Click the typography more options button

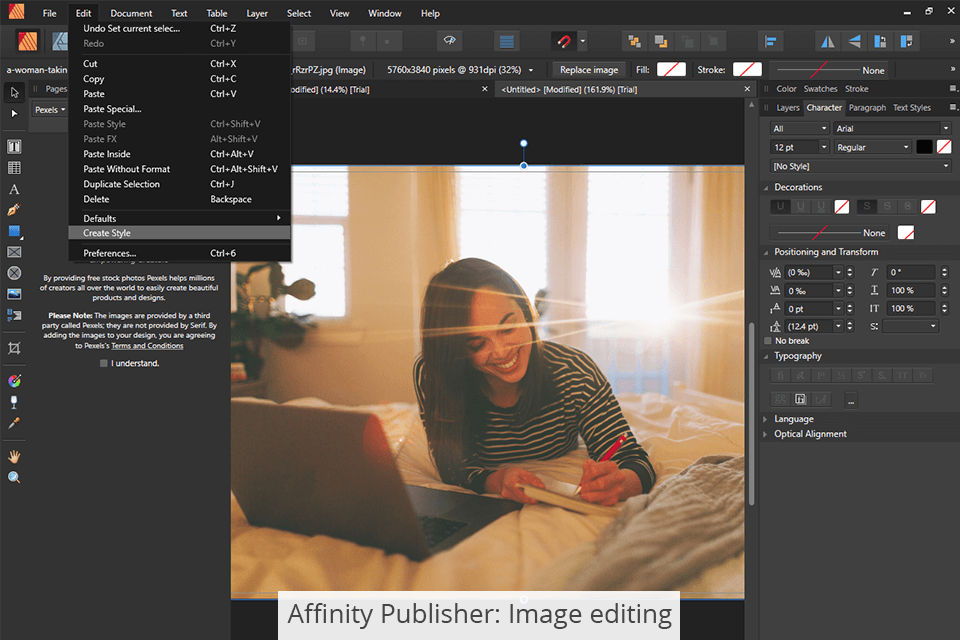click(x=850, y=400)
